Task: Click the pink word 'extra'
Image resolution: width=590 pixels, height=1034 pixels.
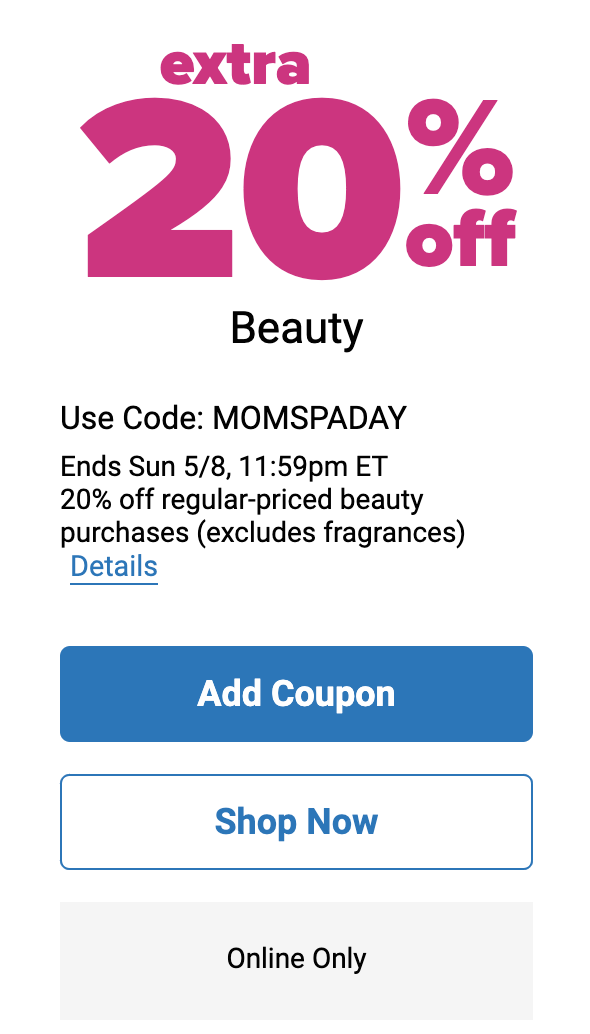Action: point(235,66)
